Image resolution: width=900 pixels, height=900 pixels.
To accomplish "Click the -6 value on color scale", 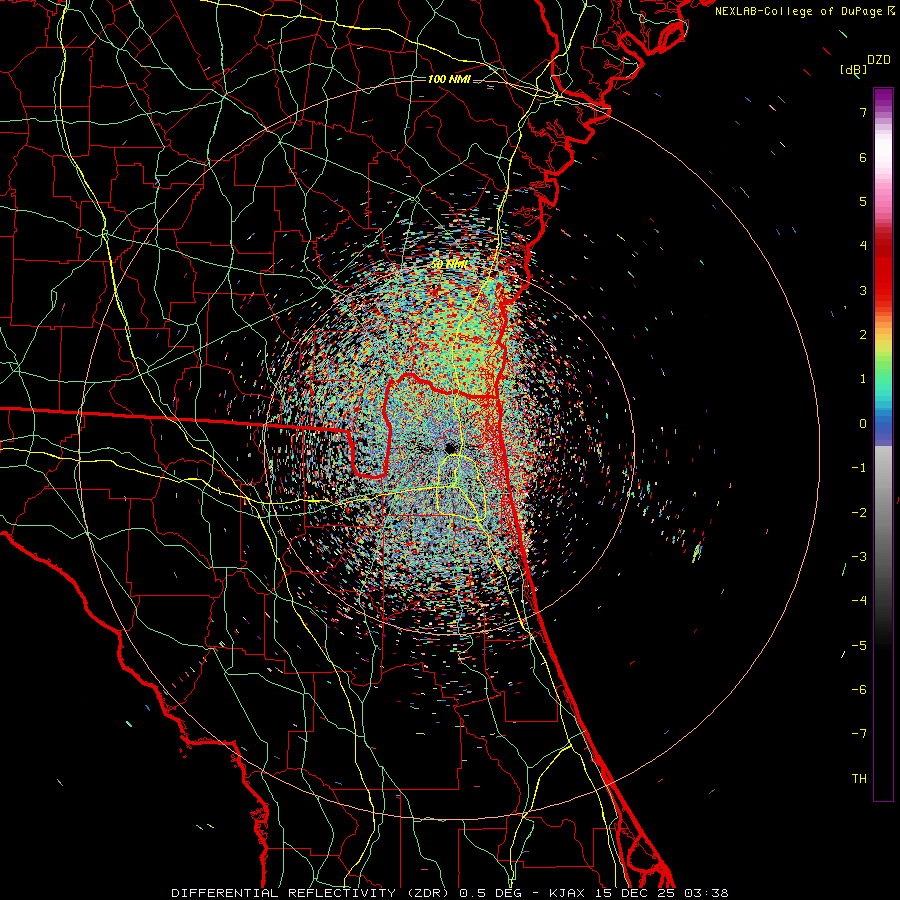I will click(x=859, y=690).
